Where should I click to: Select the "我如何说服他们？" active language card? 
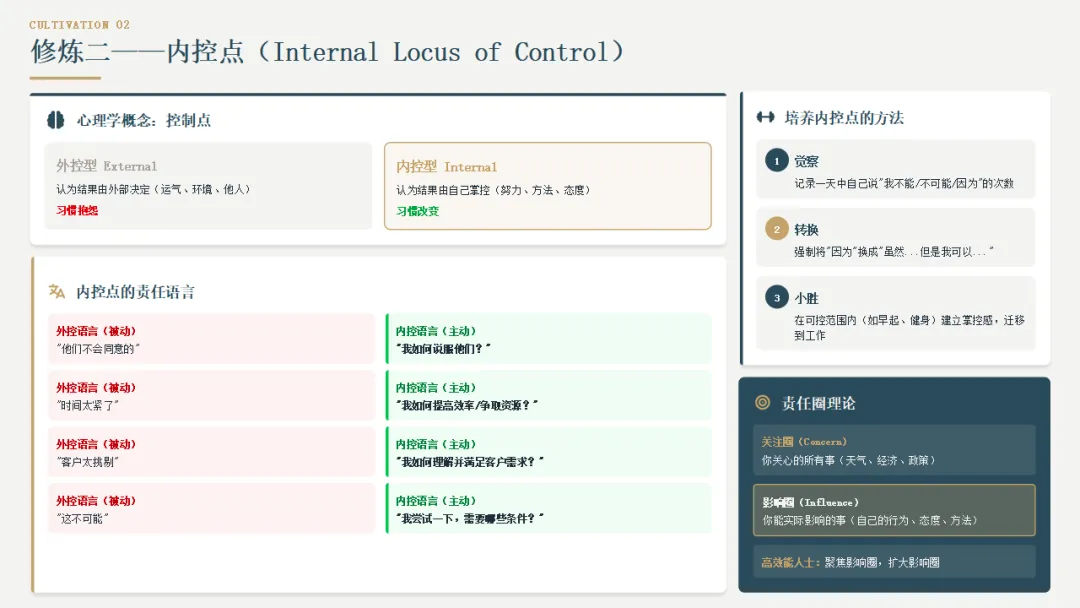tap(548, 339)
